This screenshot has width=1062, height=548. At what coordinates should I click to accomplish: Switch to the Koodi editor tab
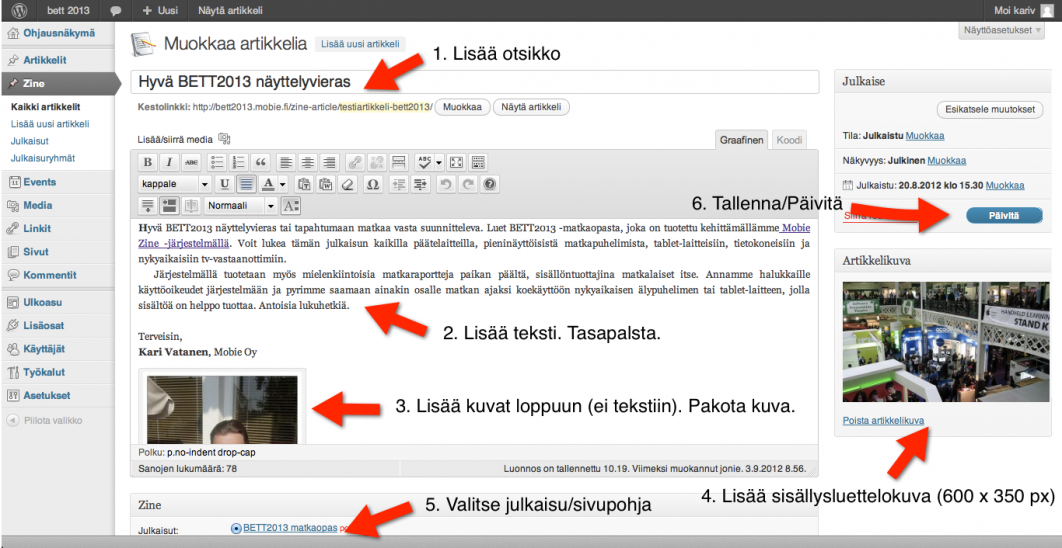coord(789,140)
